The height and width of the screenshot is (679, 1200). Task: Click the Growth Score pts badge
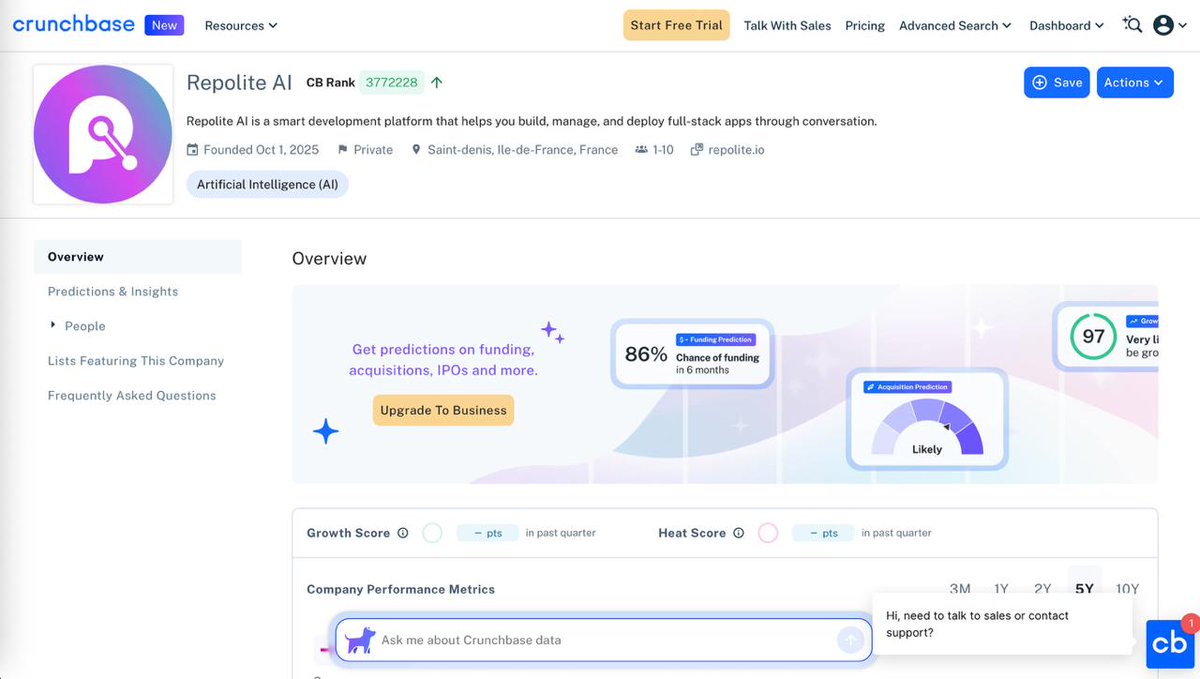(x=487, y=533)
